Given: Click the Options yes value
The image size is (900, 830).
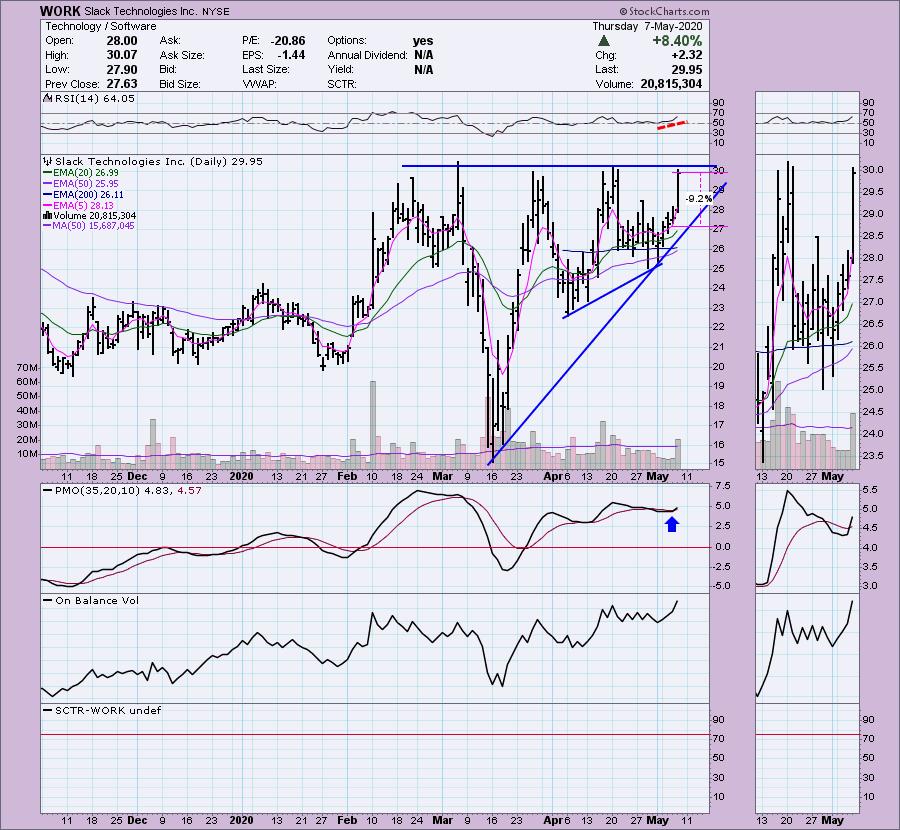Looking at the screenshot, I should point(423,41).
